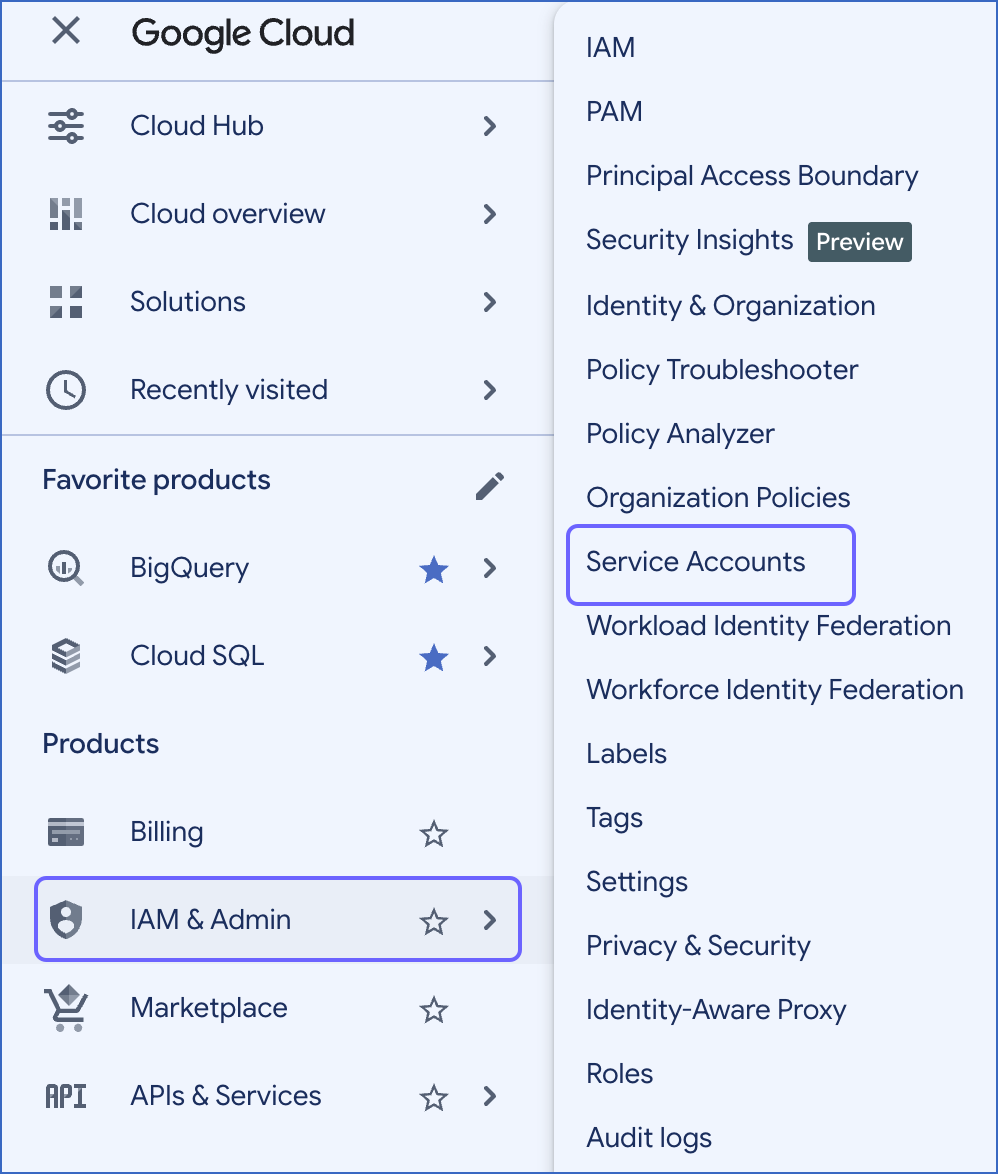
Task: Expand the Cloud Hub submenu chevron
Action: [x=490, y=126]
